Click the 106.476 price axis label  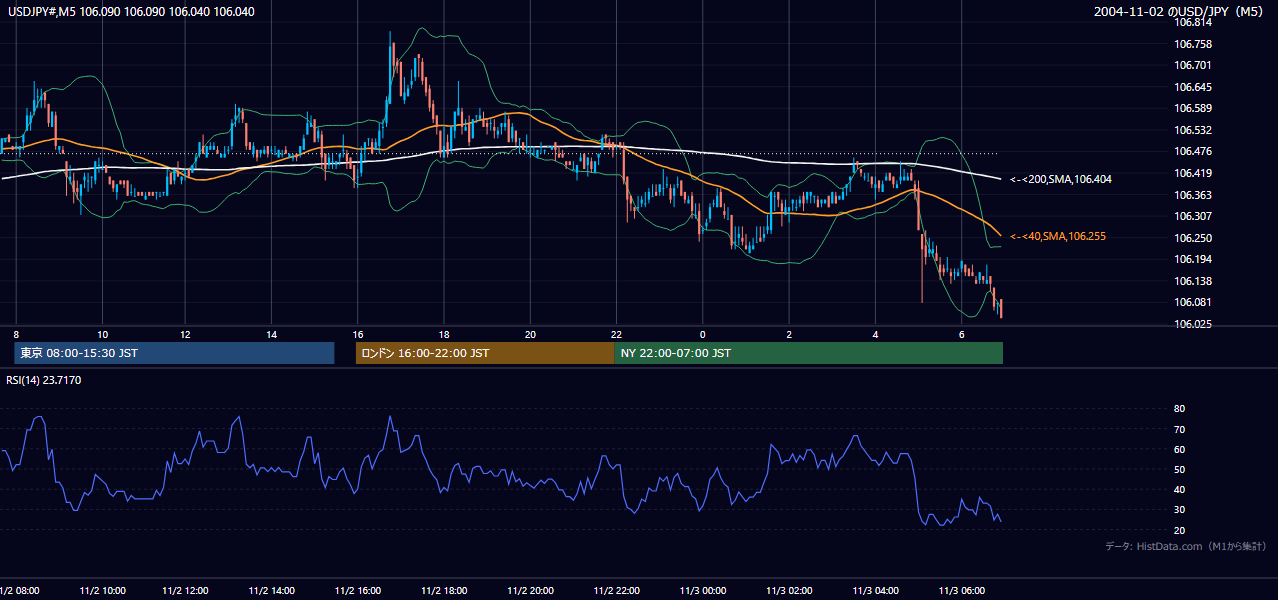pos(1193,151)
